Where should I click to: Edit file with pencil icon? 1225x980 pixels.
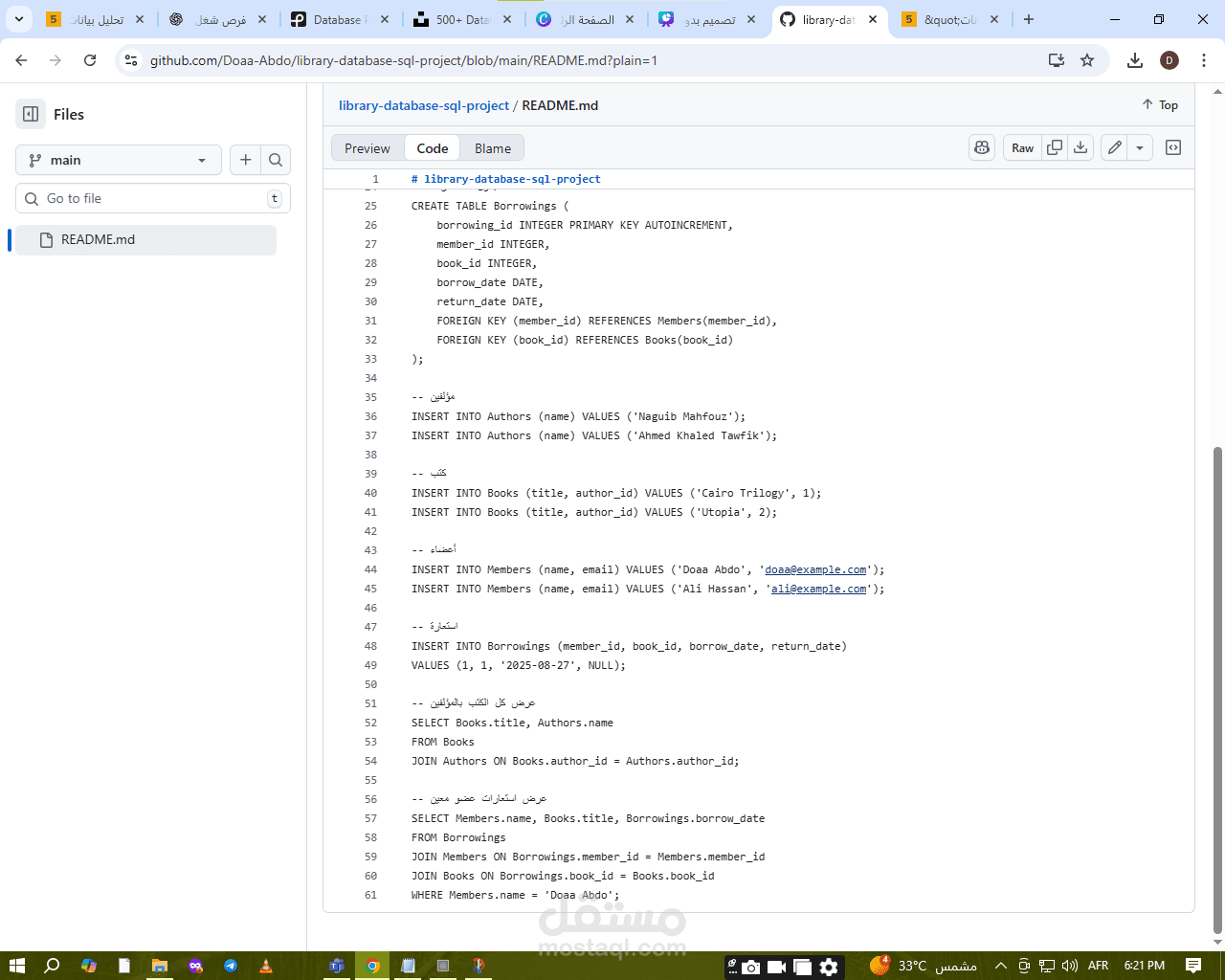[1115, 147]
